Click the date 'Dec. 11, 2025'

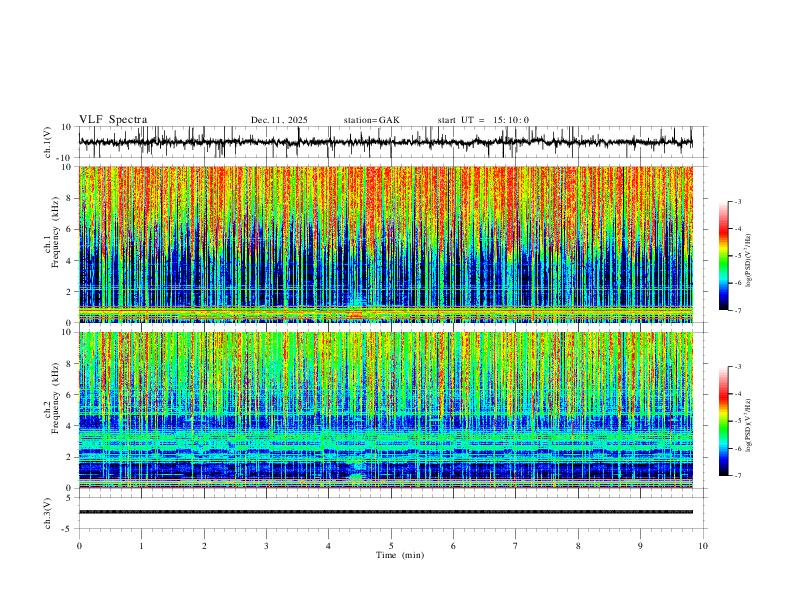279,120
